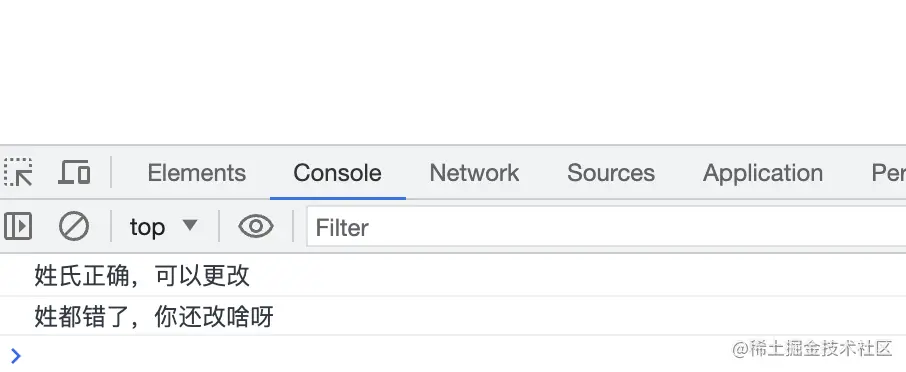The height and width of the screenshot is (372, 906).
Task: Click the blue console prompt chevron
Action: click(x=16, y=355)
